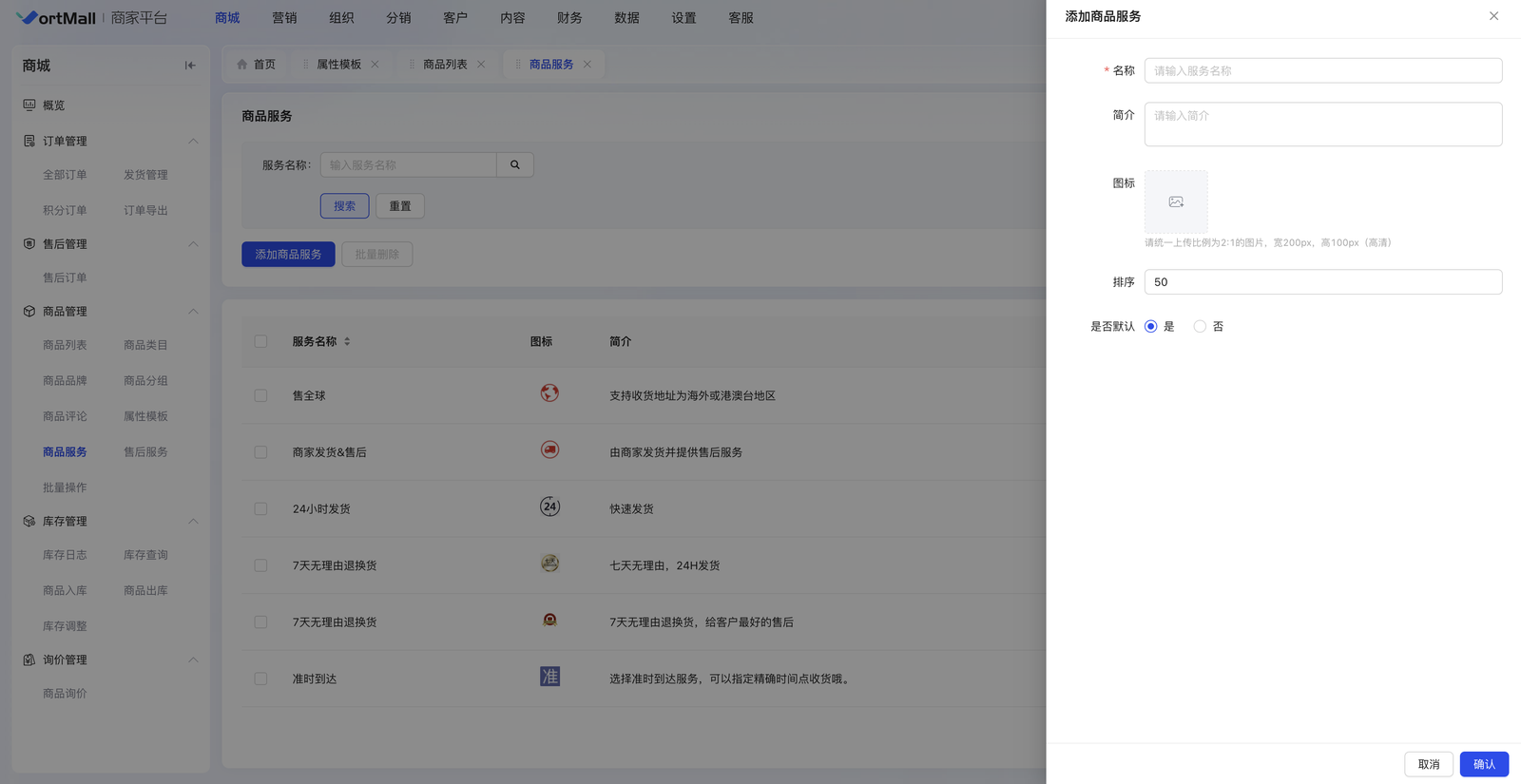
Task: Close the 属性模板 tab via its X
Action: pos(375,65)
